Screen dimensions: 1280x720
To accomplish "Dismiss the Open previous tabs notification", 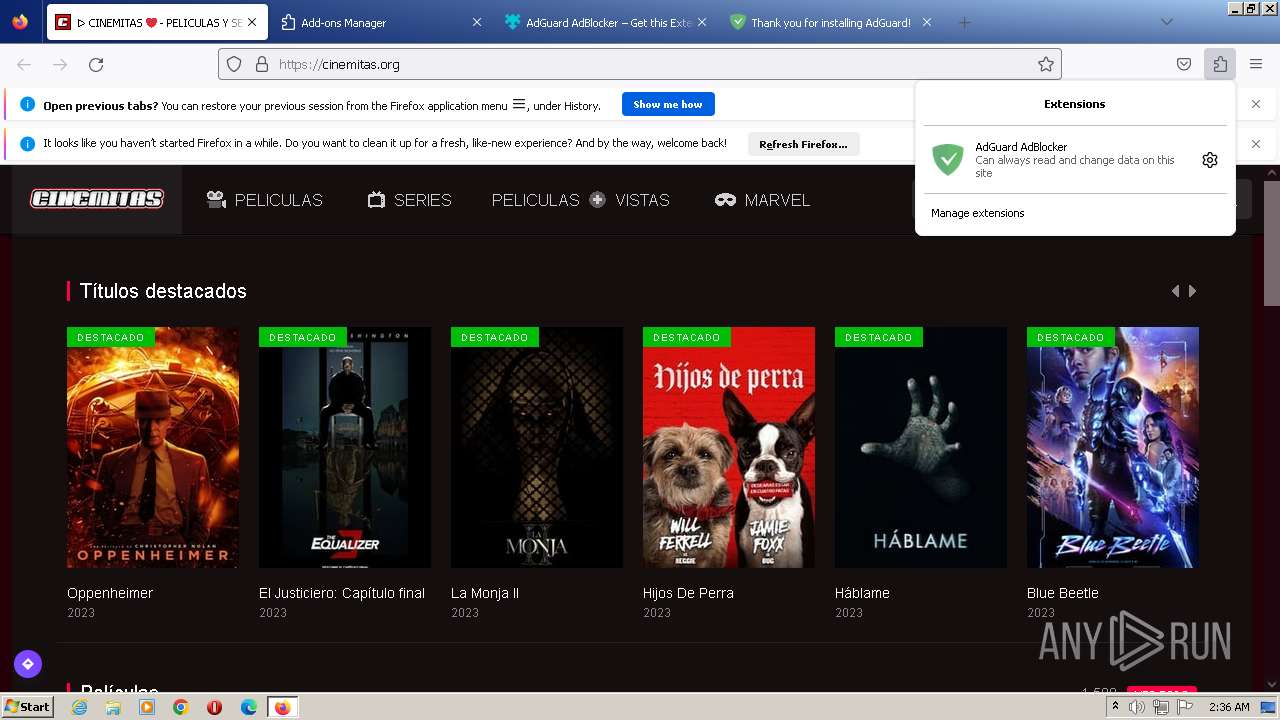I will pos(1256,104).
